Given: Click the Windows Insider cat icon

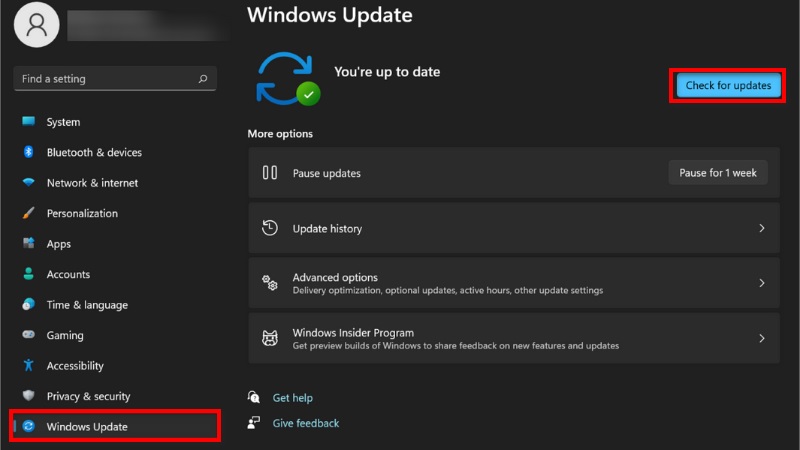Looking at the screenshot, I should (x=270, y=338).
